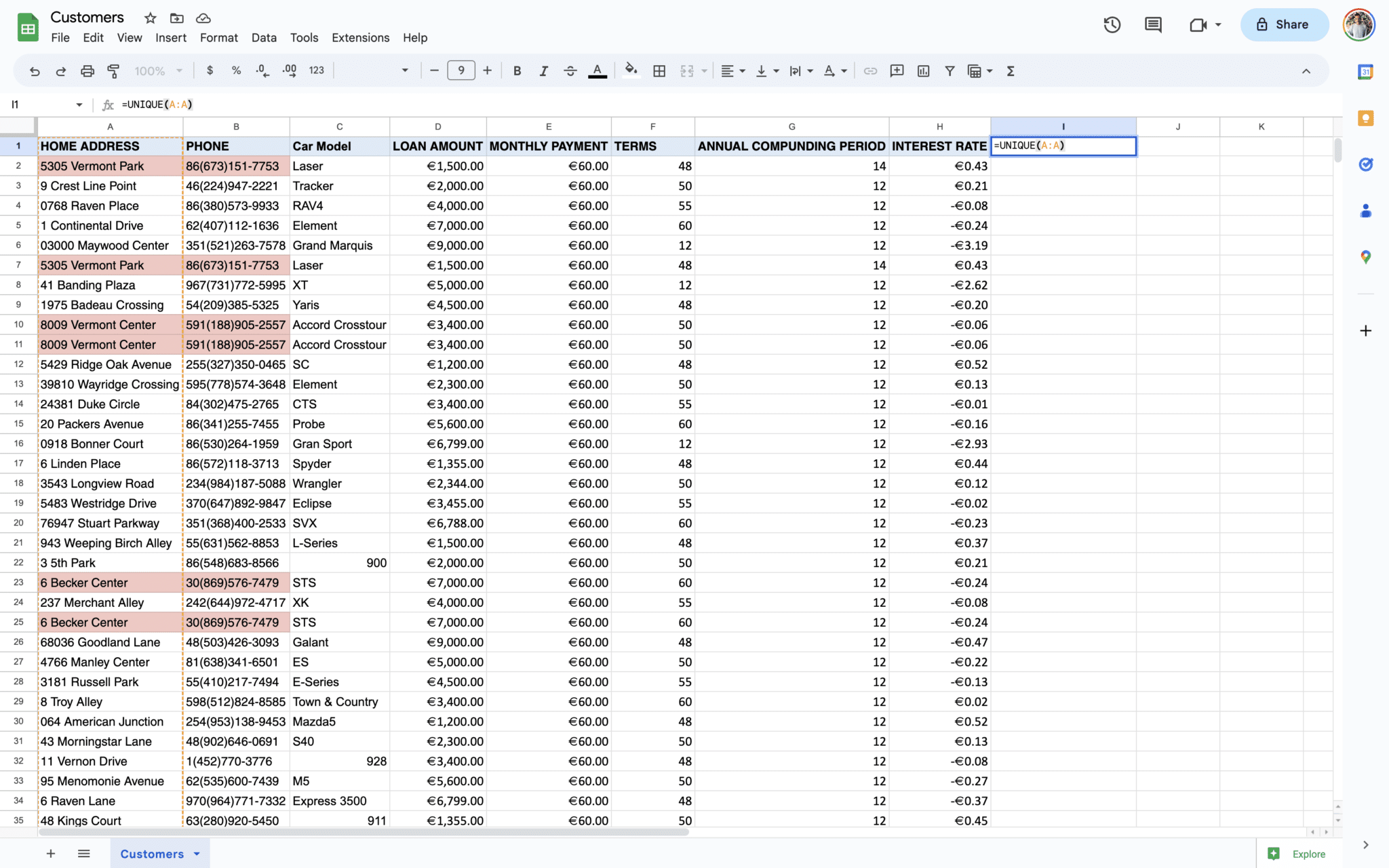
Task: Toggle bold formatting
Action: click(x=517, y=71)
